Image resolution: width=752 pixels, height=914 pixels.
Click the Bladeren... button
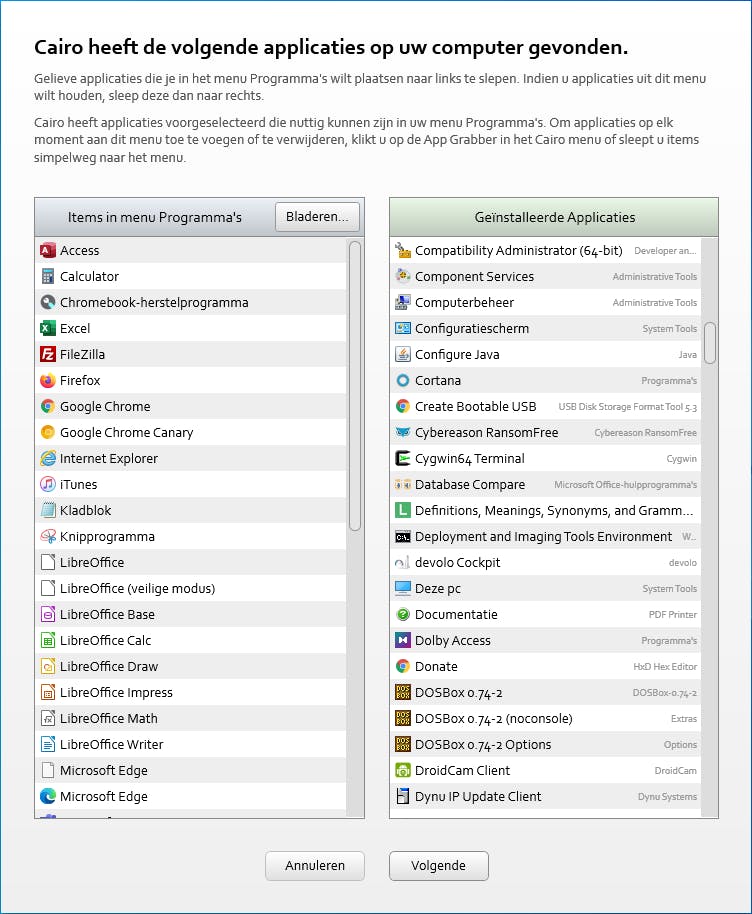pos(317,216)
